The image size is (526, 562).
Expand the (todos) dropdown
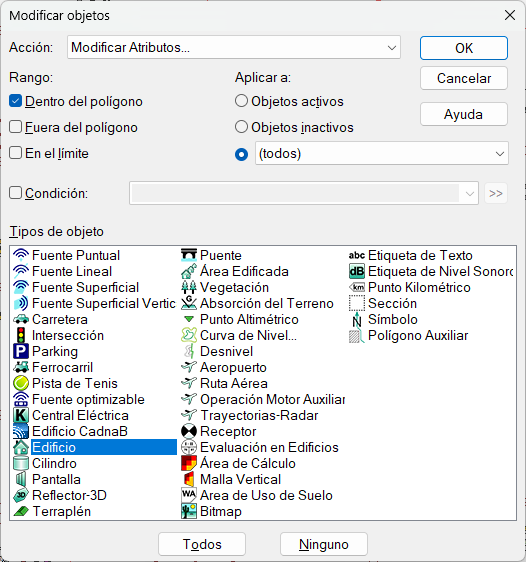pyautogui.click(x=382, y=153)
